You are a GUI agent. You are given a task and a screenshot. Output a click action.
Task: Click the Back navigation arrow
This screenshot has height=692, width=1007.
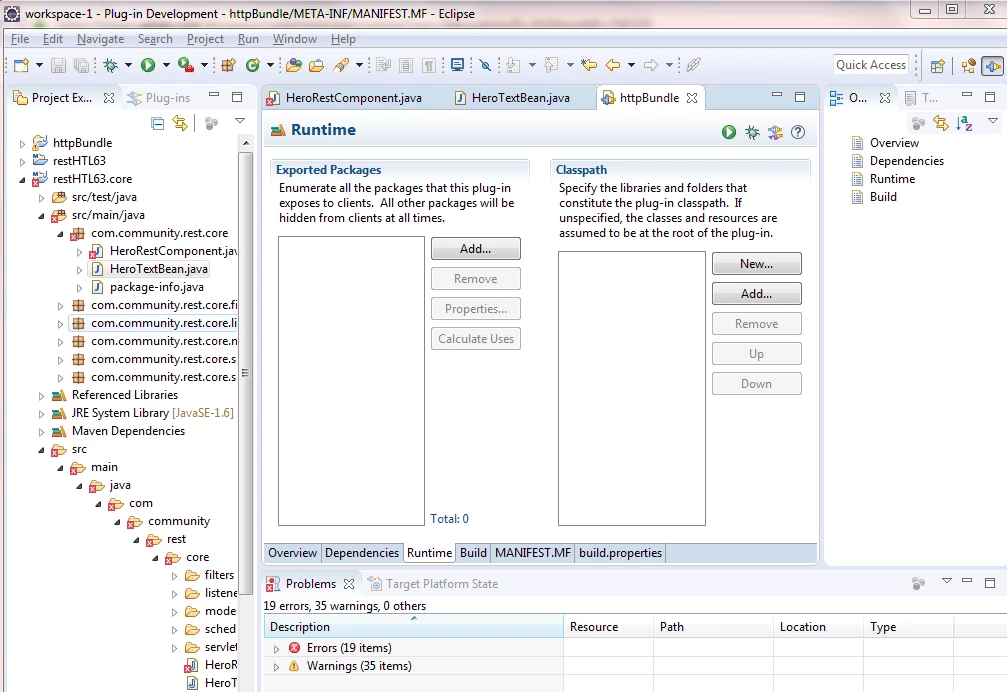click(x=613, y=65)
